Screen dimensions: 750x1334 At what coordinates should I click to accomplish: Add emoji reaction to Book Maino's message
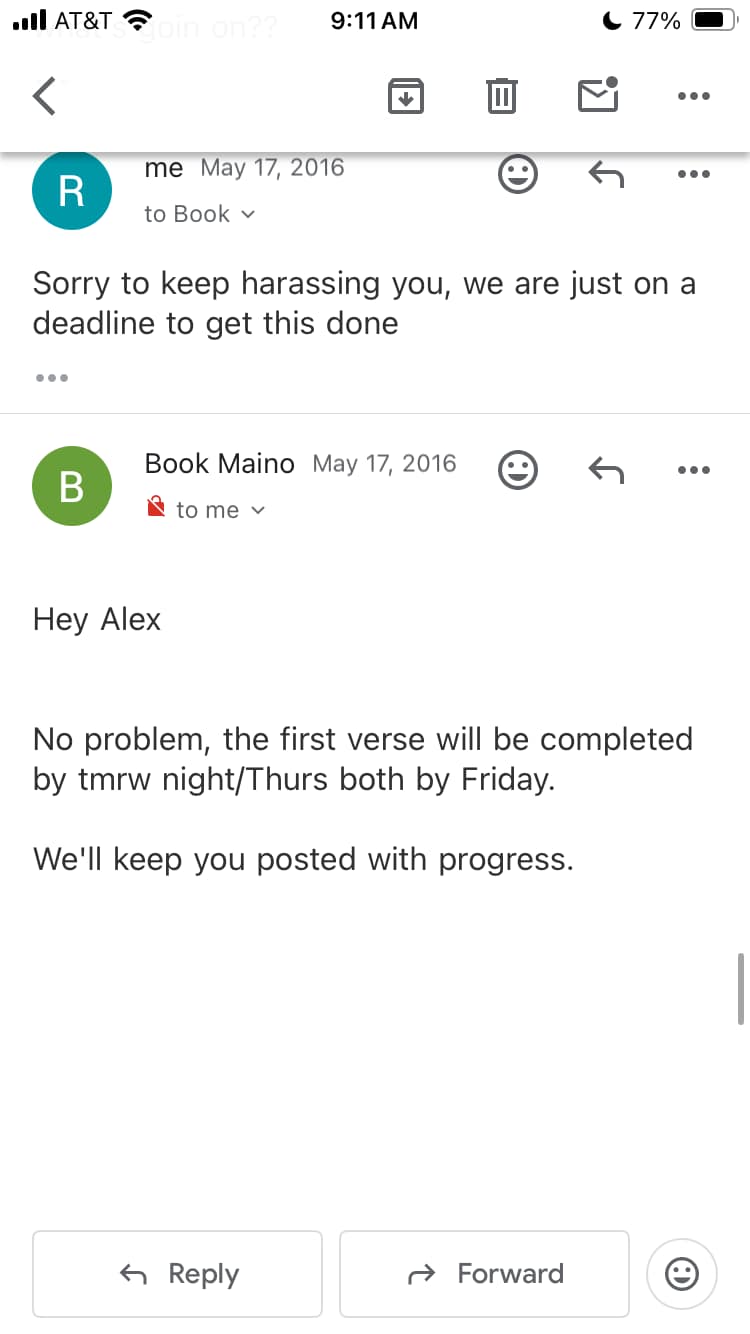(x=517, y=469)
